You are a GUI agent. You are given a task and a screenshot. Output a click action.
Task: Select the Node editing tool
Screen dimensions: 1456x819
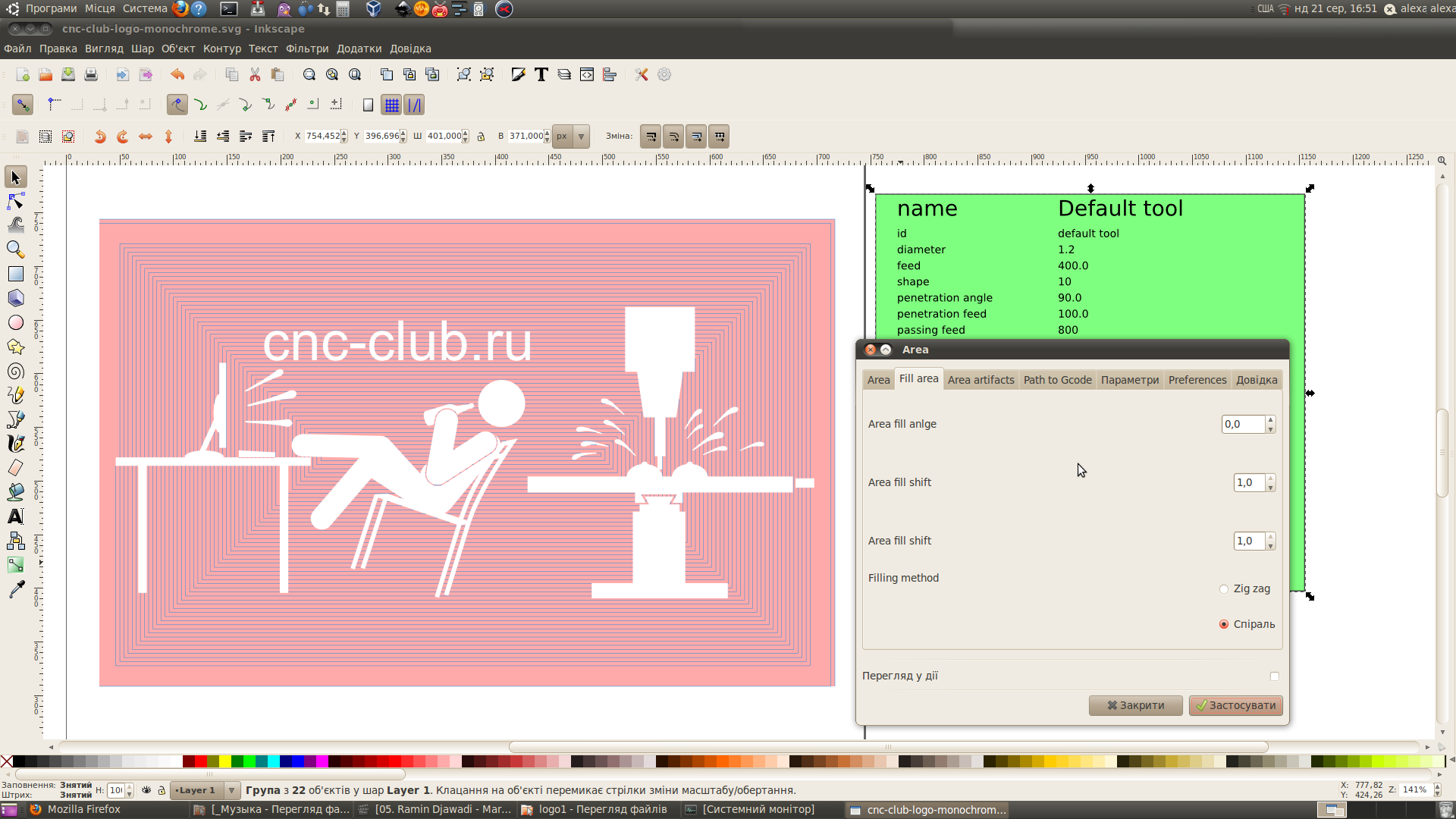[x=15, y=201]
